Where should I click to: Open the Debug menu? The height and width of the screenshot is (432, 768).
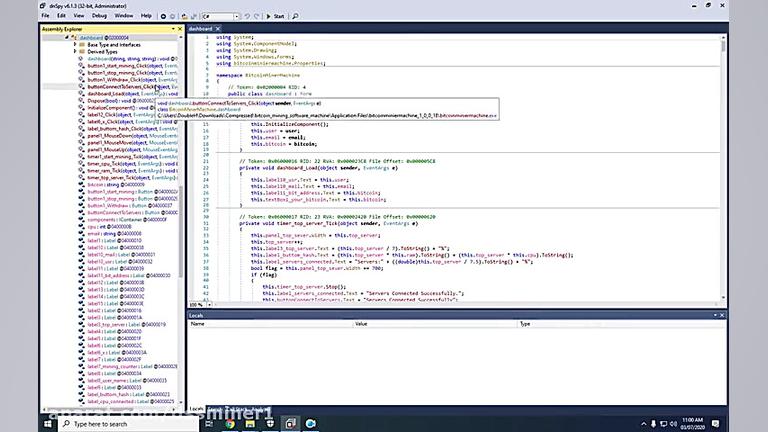[99, 16]
